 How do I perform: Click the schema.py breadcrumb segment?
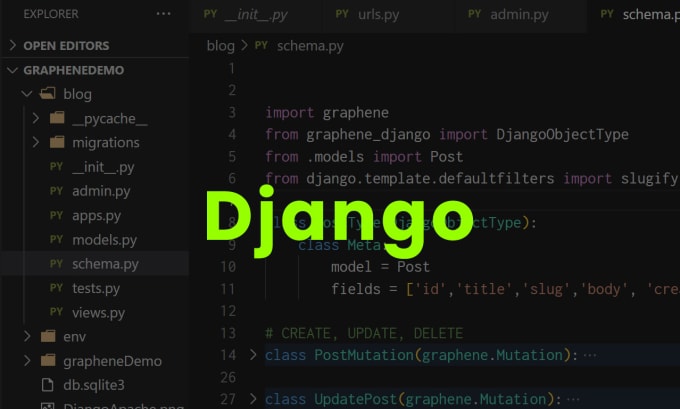tap(310, 46)
